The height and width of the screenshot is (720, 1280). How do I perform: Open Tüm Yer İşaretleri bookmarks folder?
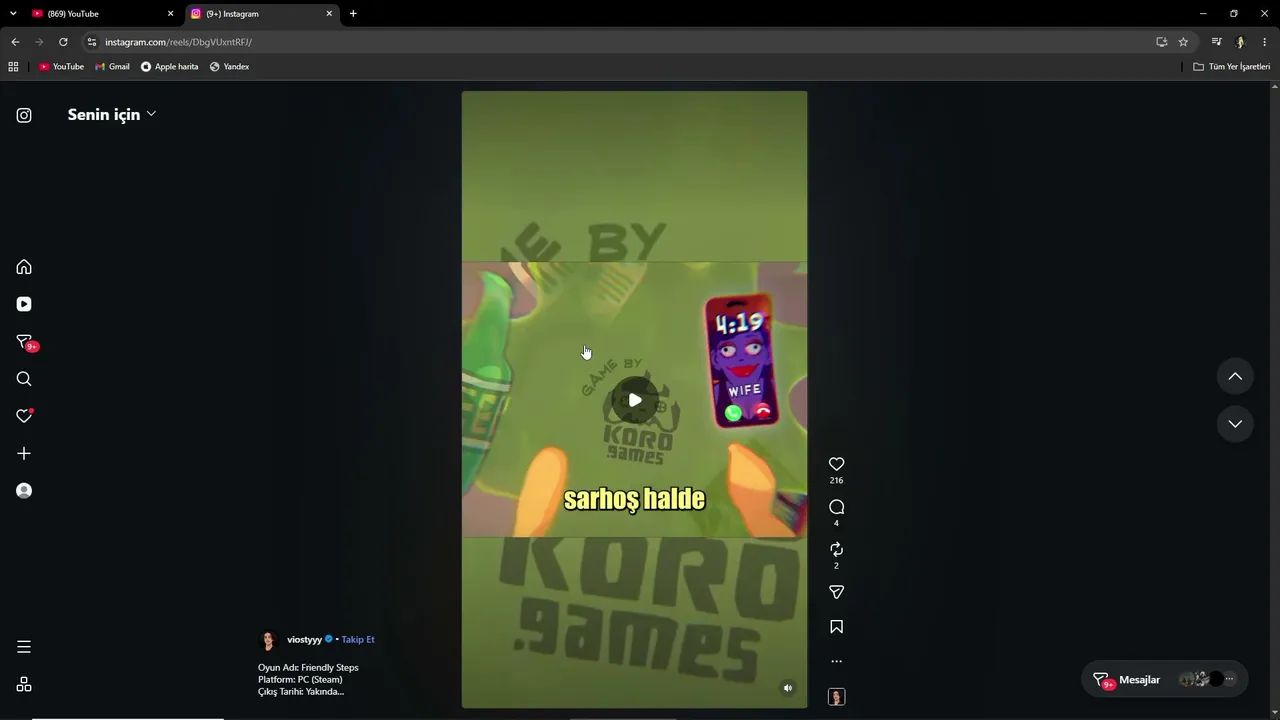(1232, 67)
